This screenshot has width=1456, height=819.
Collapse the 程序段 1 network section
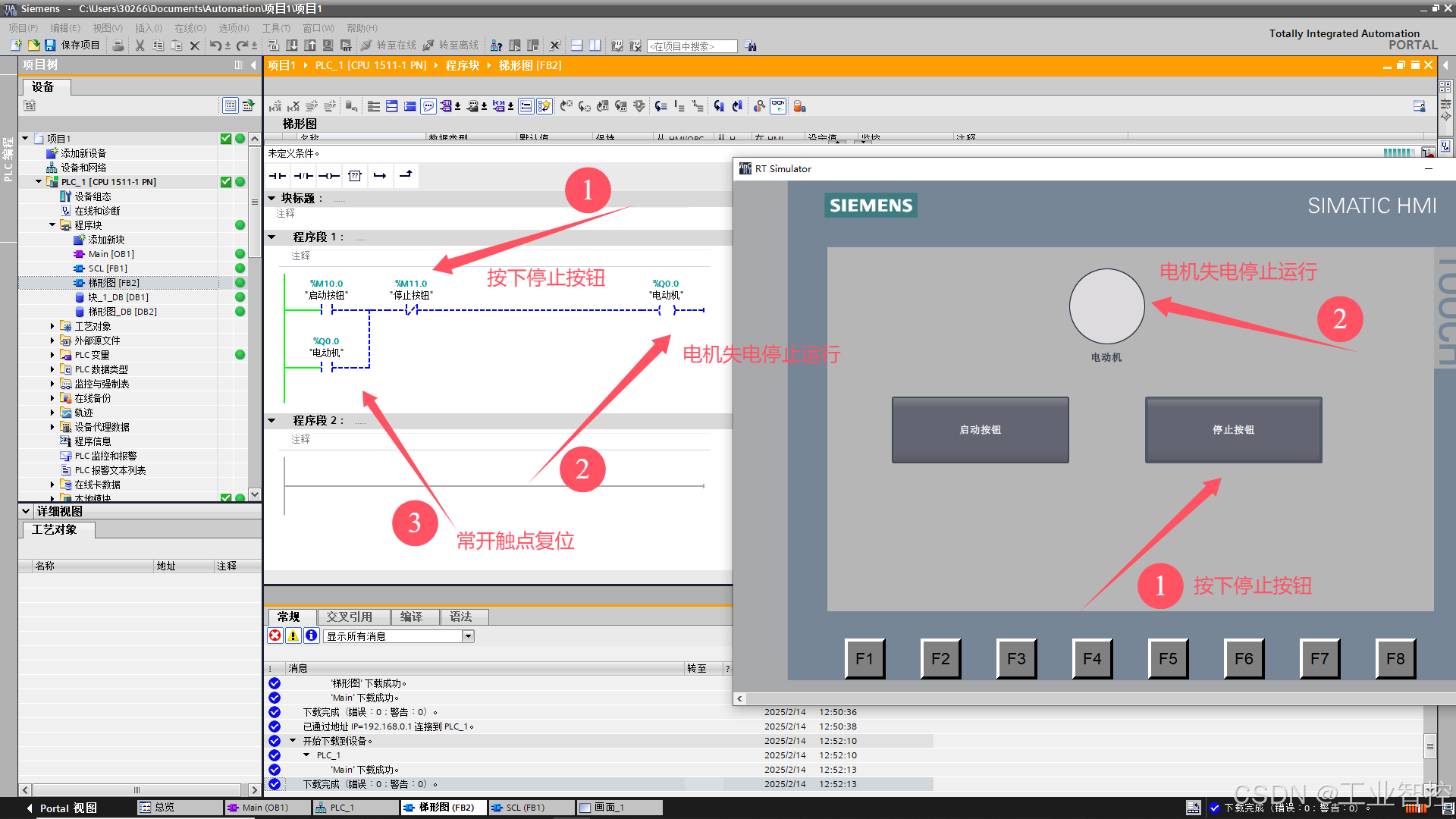click(272, 237)
